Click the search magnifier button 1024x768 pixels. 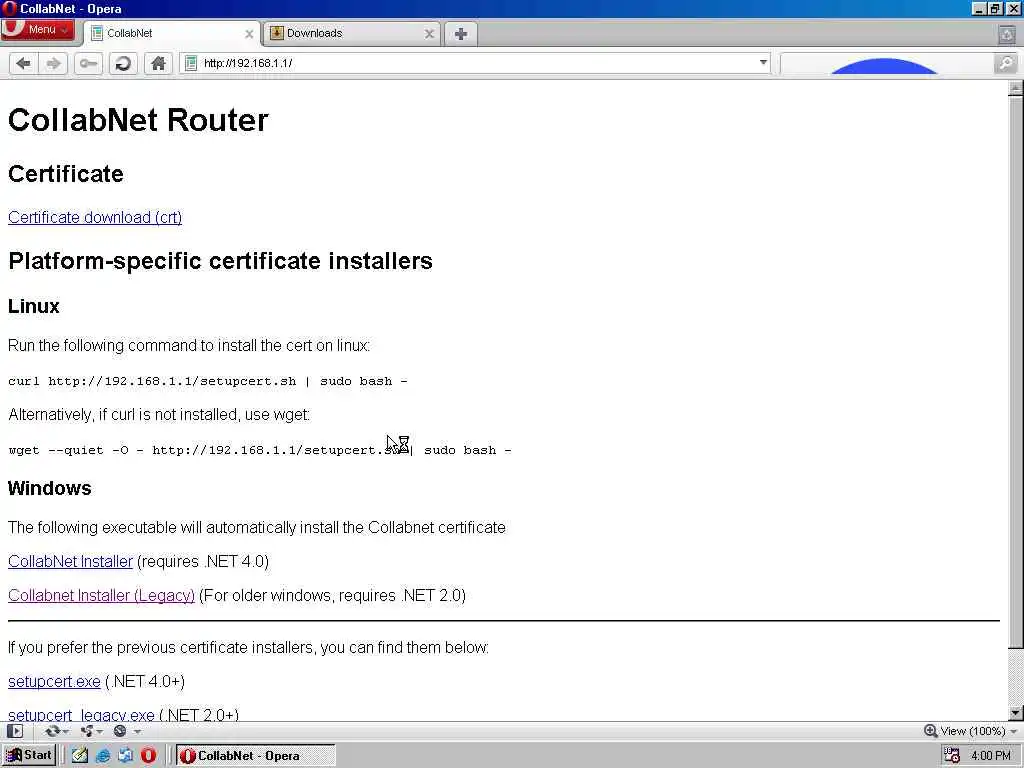[1006, 63]
